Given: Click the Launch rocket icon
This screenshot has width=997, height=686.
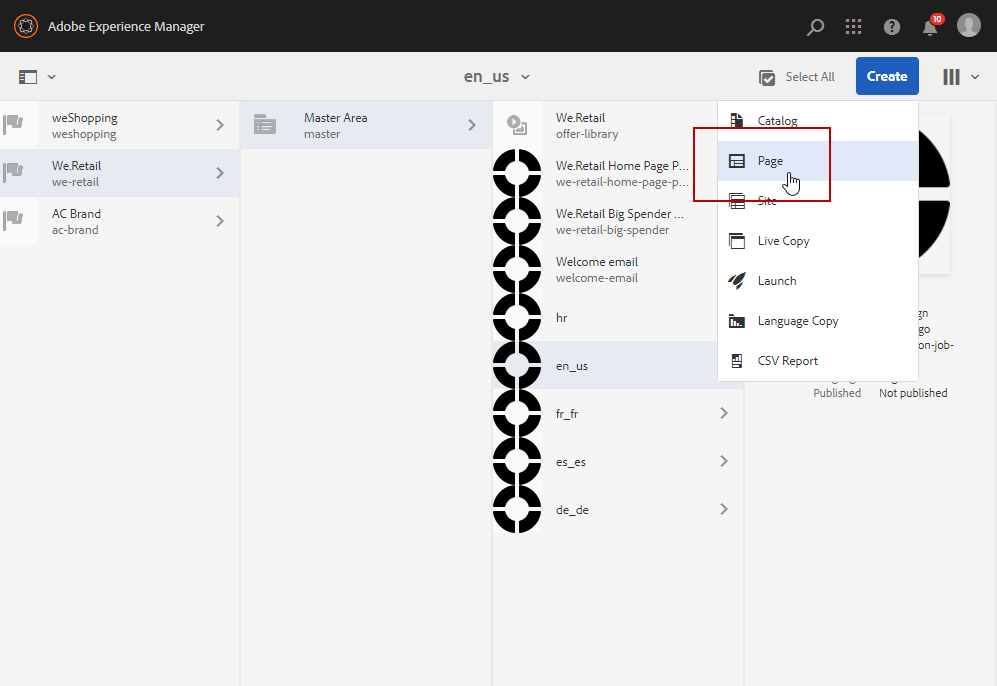Looking at the screenshot, I should click(737, 280).
